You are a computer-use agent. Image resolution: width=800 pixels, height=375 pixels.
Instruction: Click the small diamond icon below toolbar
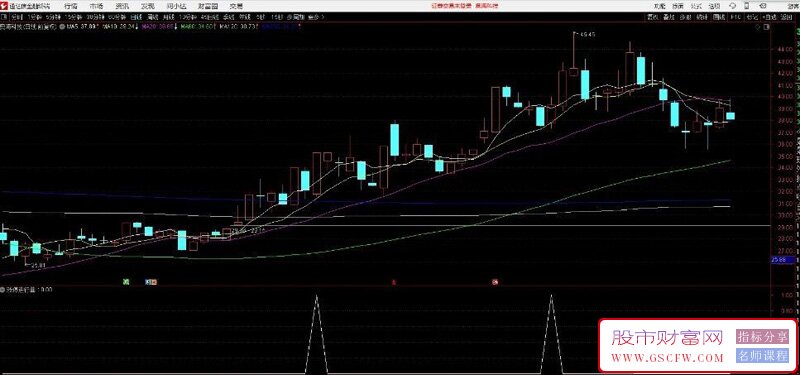click(758, 27)
